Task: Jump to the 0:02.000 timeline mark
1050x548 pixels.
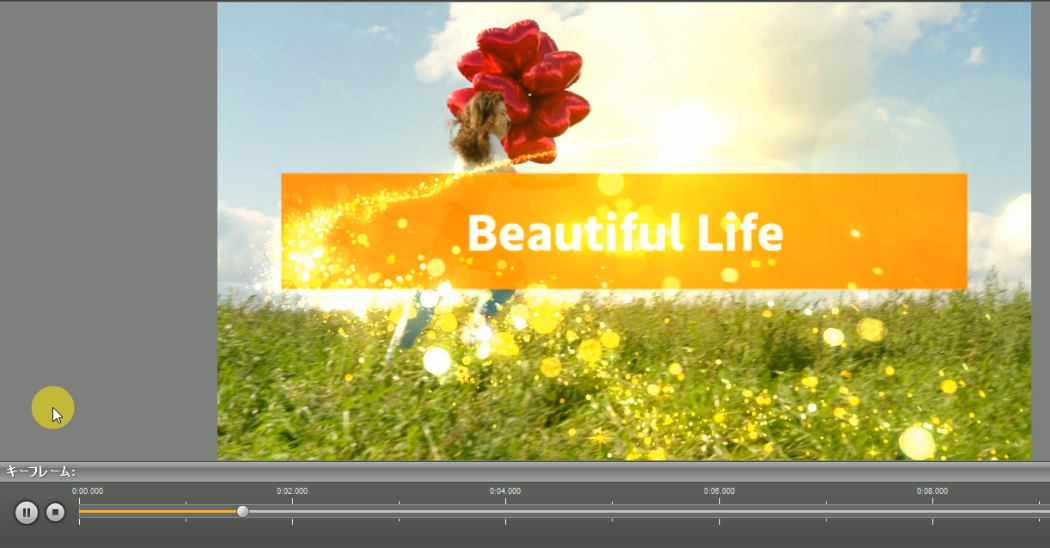Action: coord(292,492)
